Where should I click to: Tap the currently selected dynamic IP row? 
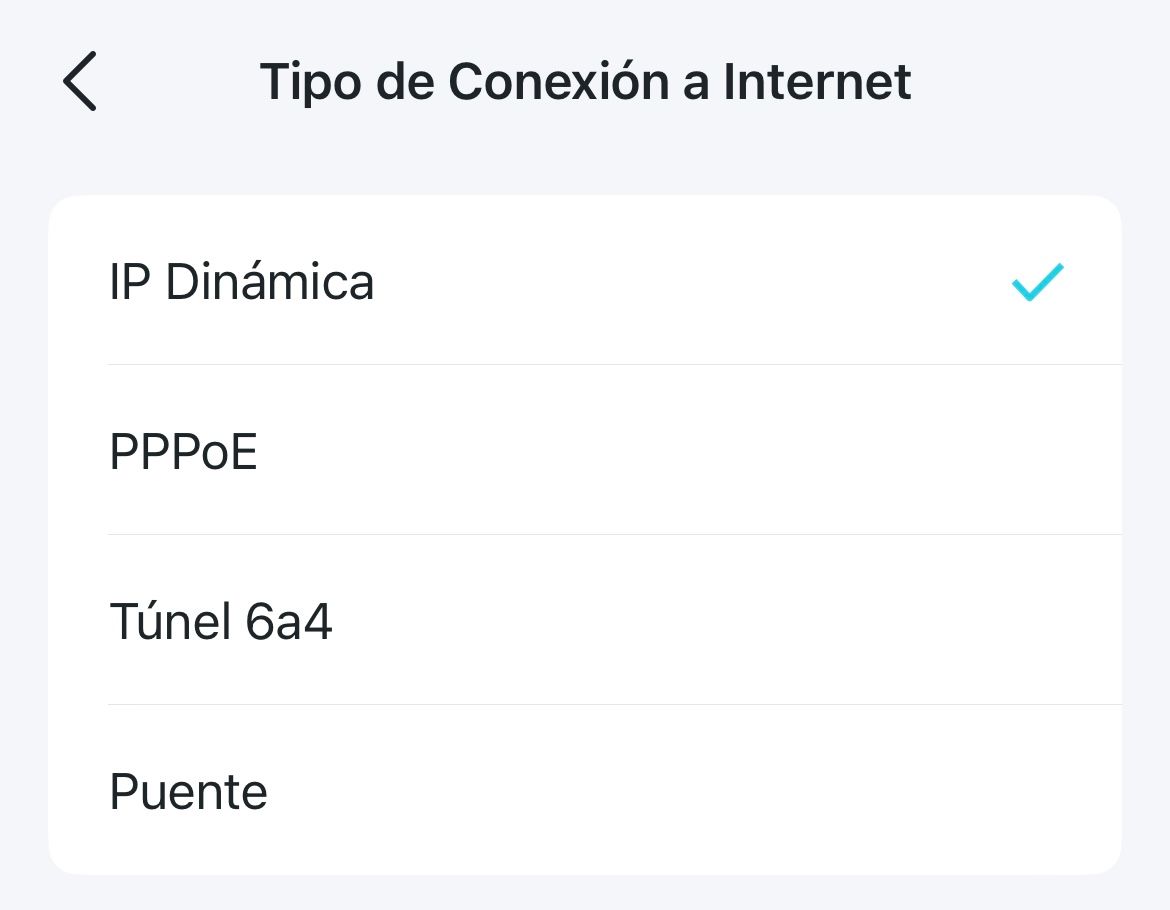click(x=584, y=282)
